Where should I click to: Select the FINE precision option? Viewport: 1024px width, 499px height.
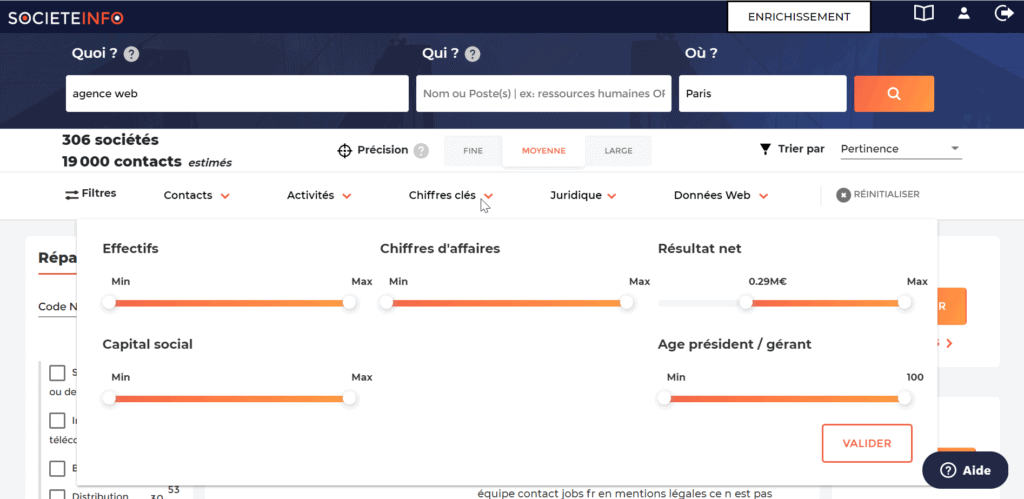(x=473, y=151)
